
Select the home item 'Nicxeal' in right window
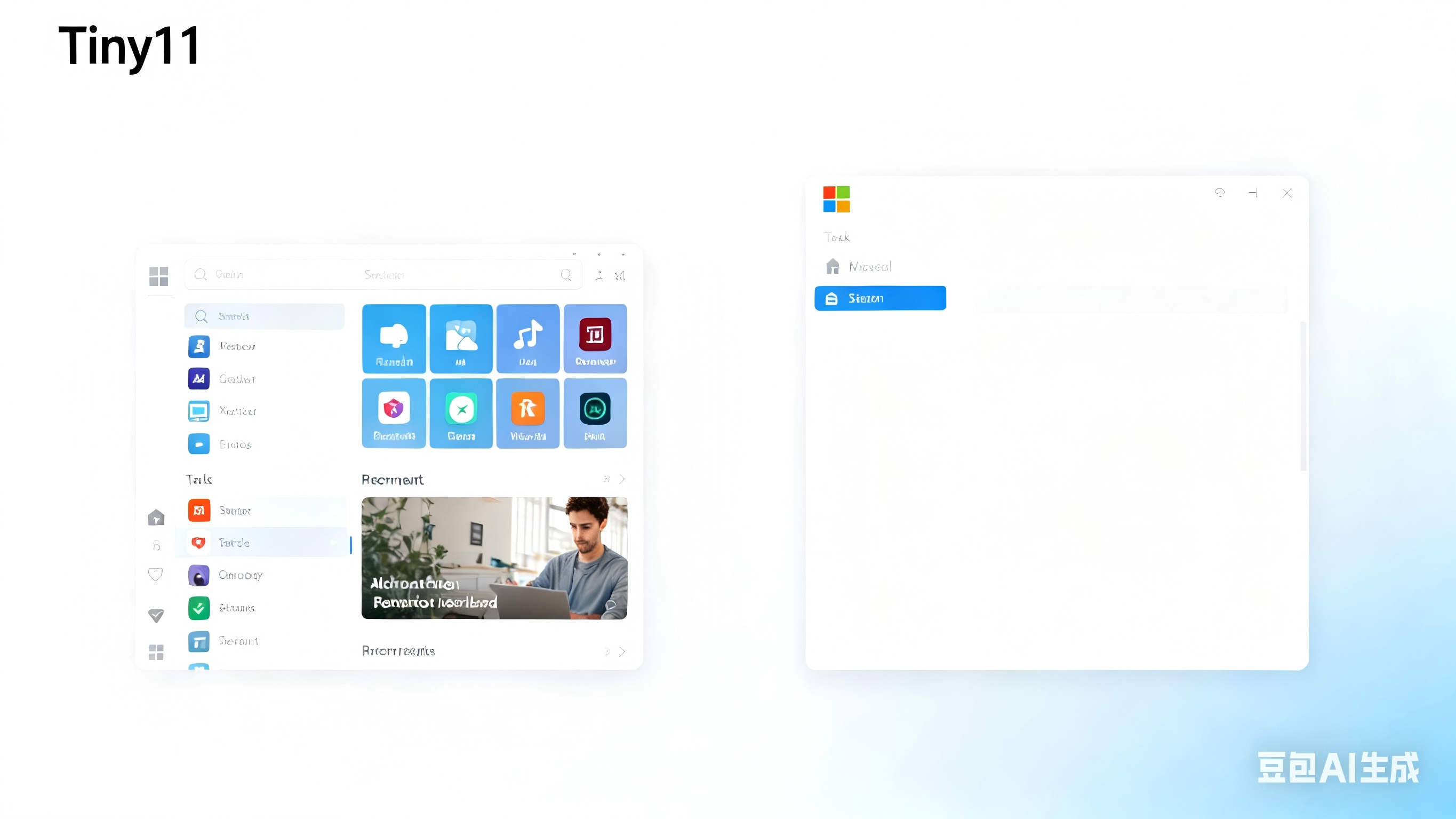858,266
